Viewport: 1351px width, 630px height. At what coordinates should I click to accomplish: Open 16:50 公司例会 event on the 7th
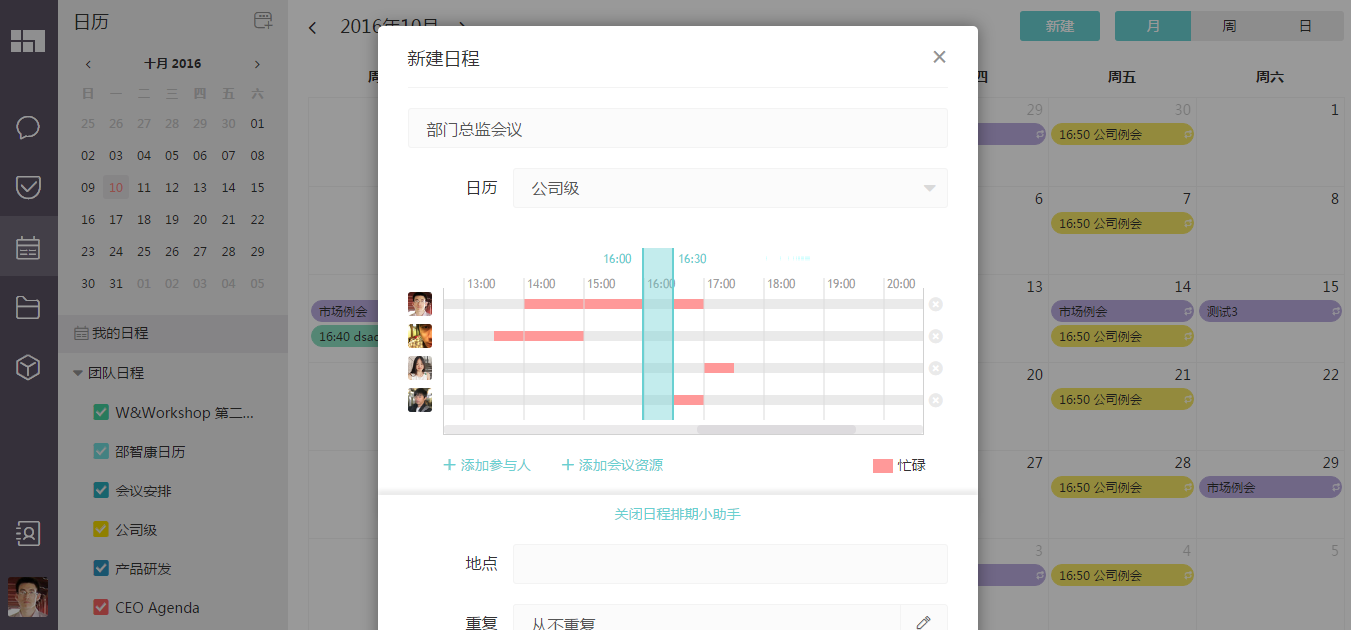click(x=1122, y=224)
